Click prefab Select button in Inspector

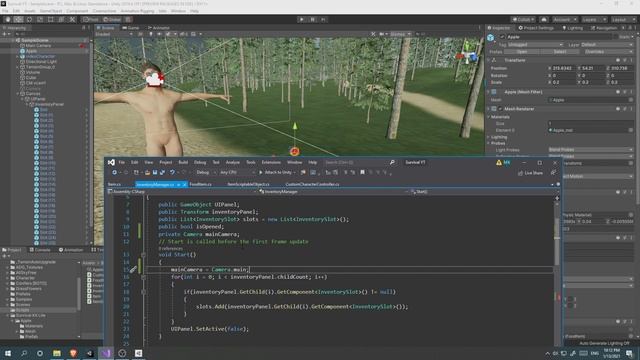point(560,52)
